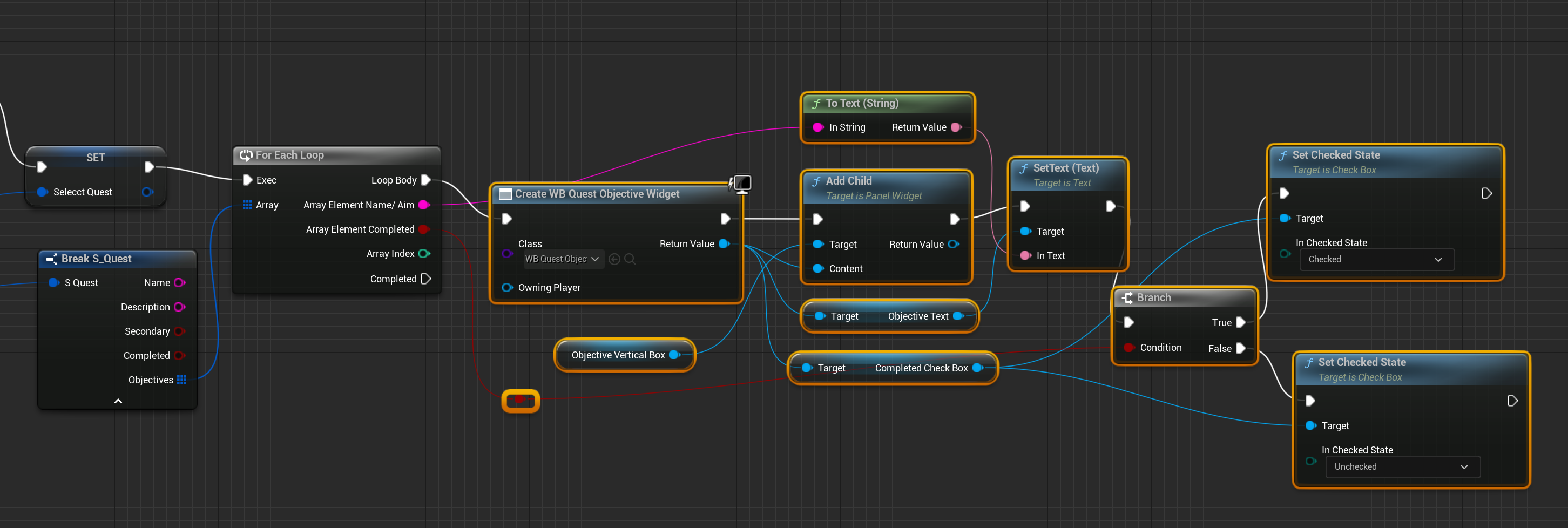Viewport: 1568px width, 528px height.
Task: Click the Branch node's True output pin
Action: [x=1240, y=322]
